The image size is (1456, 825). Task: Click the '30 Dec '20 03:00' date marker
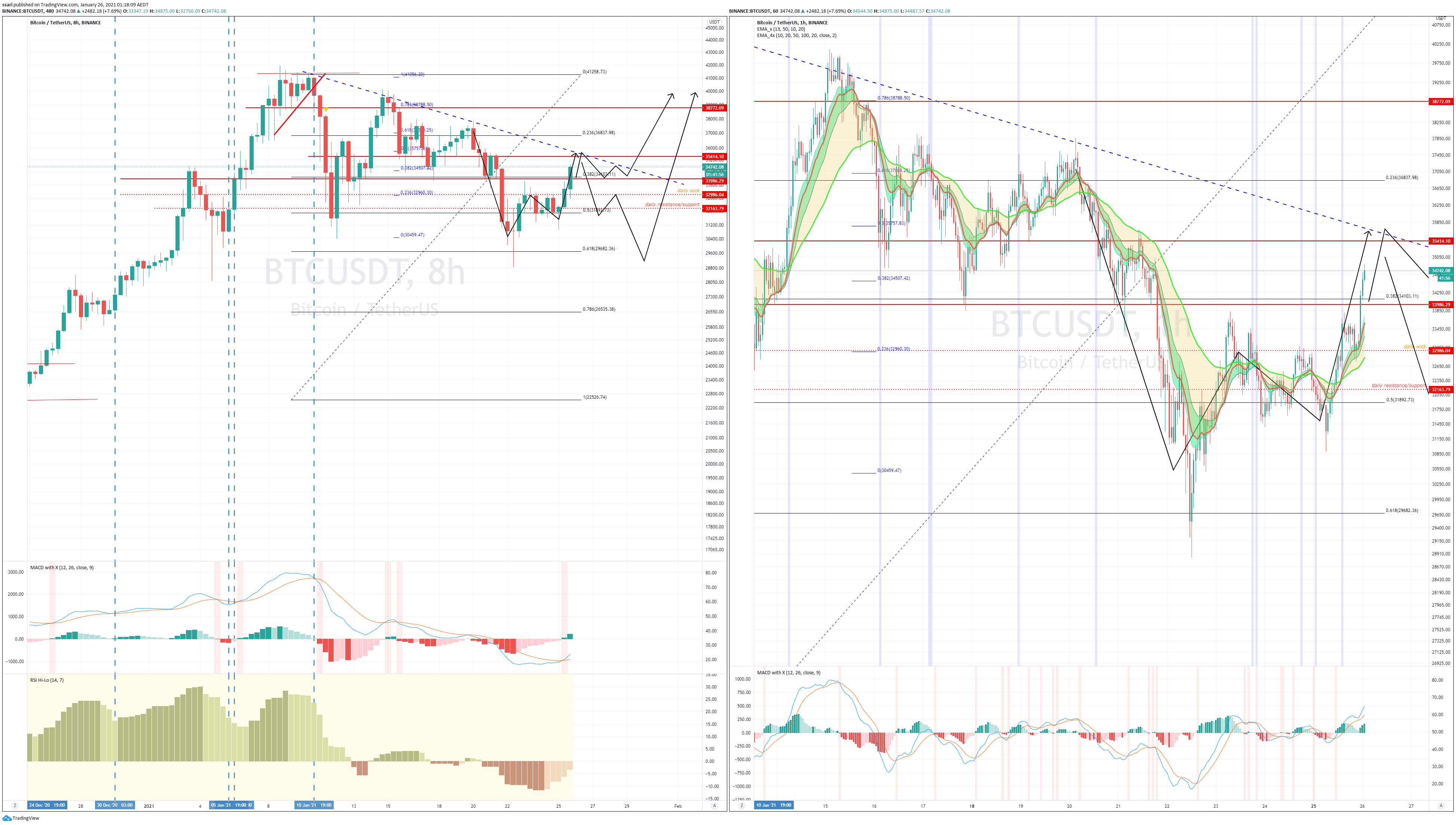coord(115,805)
